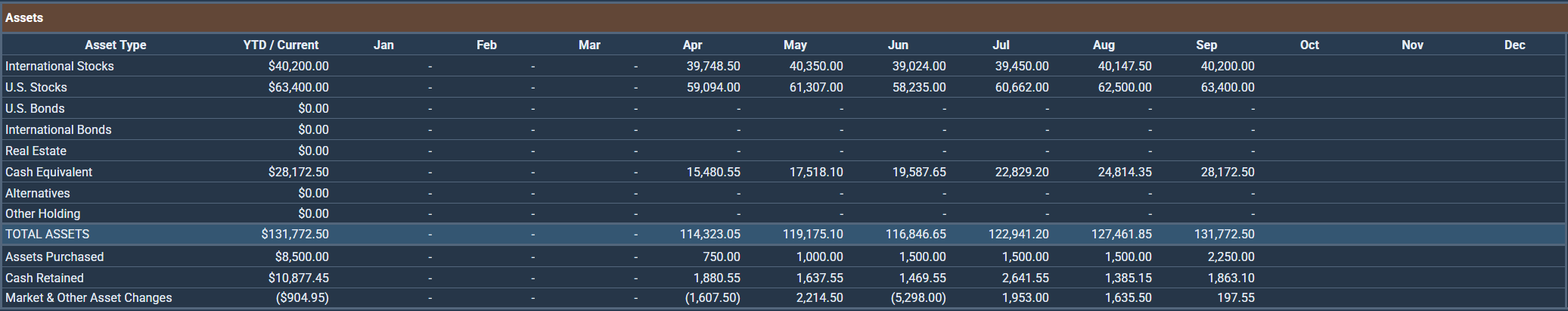
Task: Click U.S. Stocks July cell 60,662.00
Action: [x=1022, y=87]
